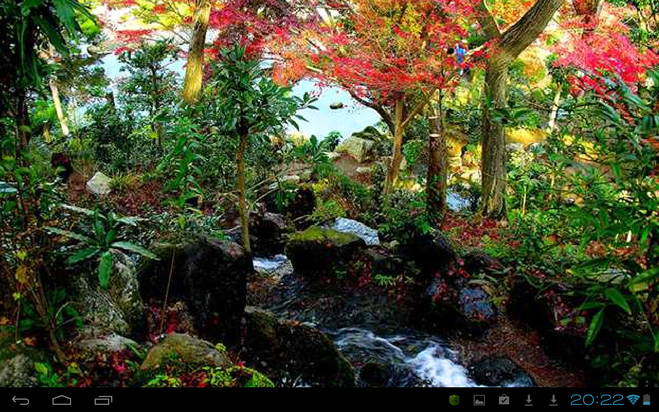
Task: Go to the home screen button
Action: 62,400
